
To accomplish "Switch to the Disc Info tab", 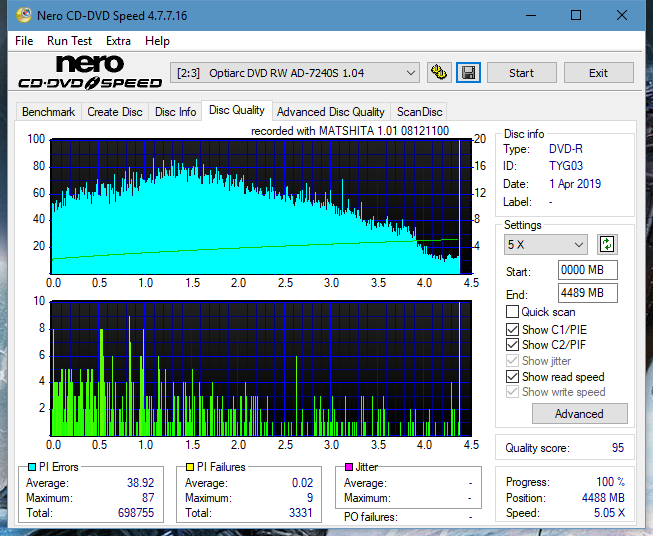I will pyautogui.click(x=175, y=112).
